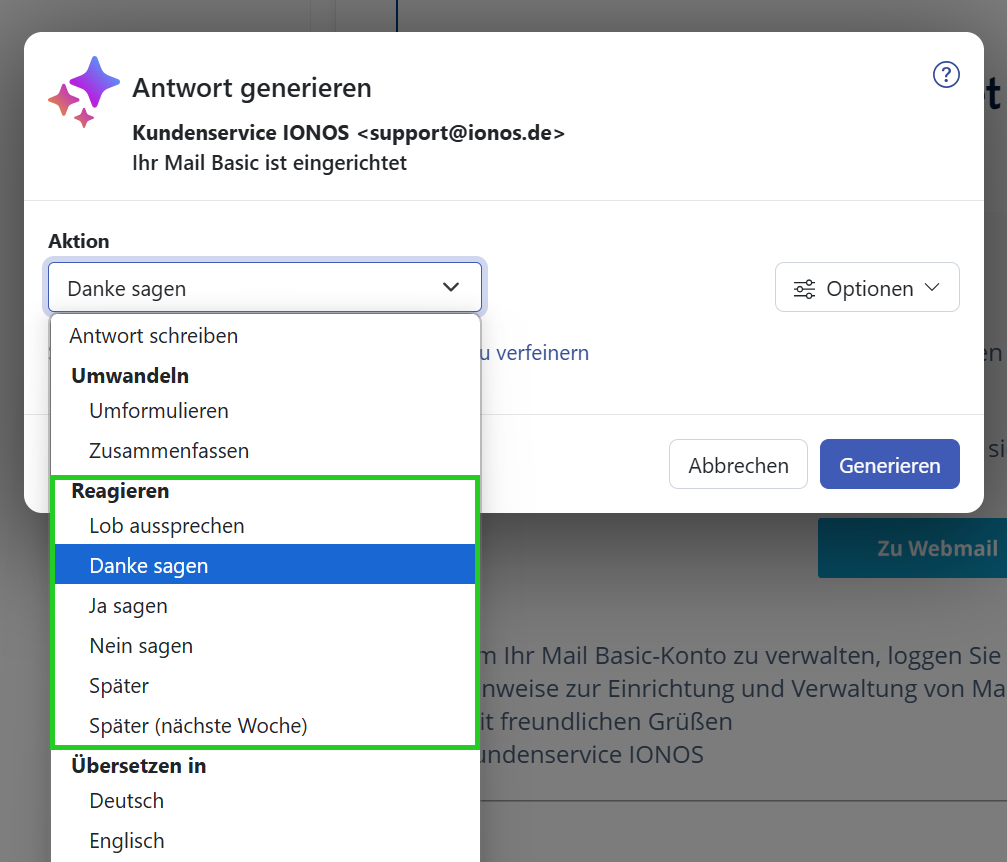1007x862 pixels.
Task: Select Zusammenfassen in the dropdown list
Action: pos(265,451)
